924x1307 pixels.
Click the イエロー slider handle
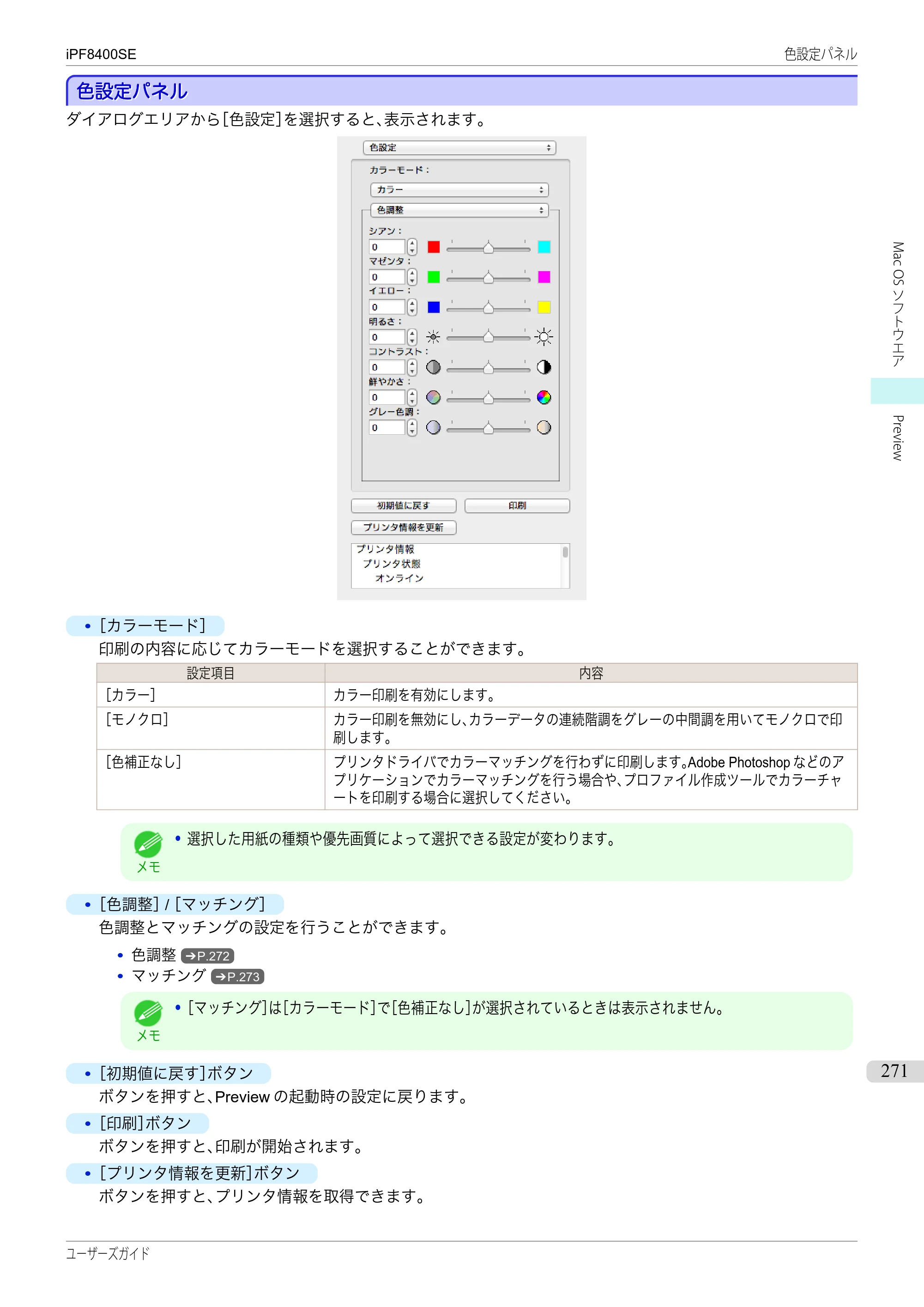point(488,308)
